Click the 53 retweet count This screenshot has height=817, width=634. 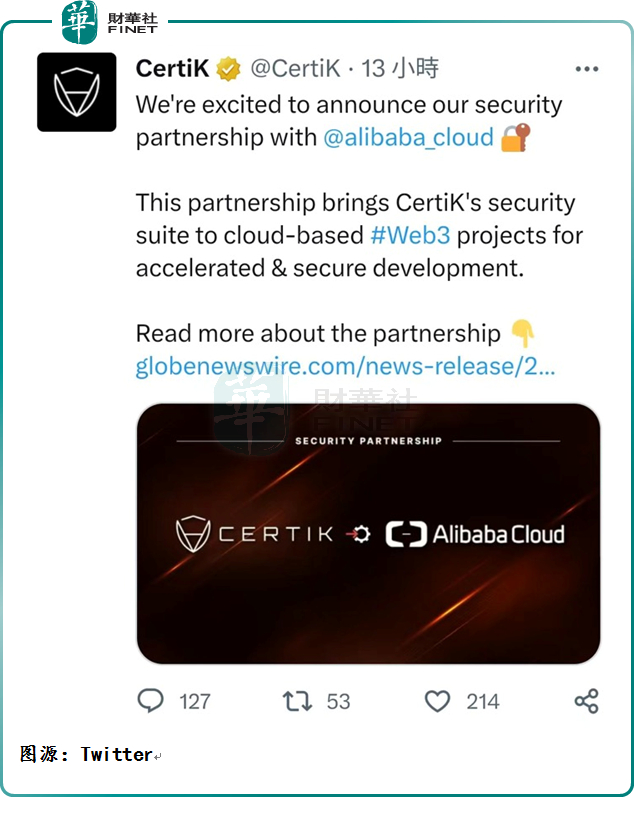pyautogui.click(x=337, y=702)
